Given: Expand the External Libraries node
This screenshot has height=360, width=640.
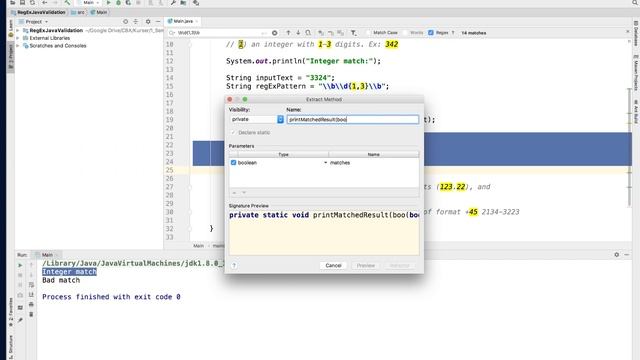Looking at the screenshot, I should [18, 38].
